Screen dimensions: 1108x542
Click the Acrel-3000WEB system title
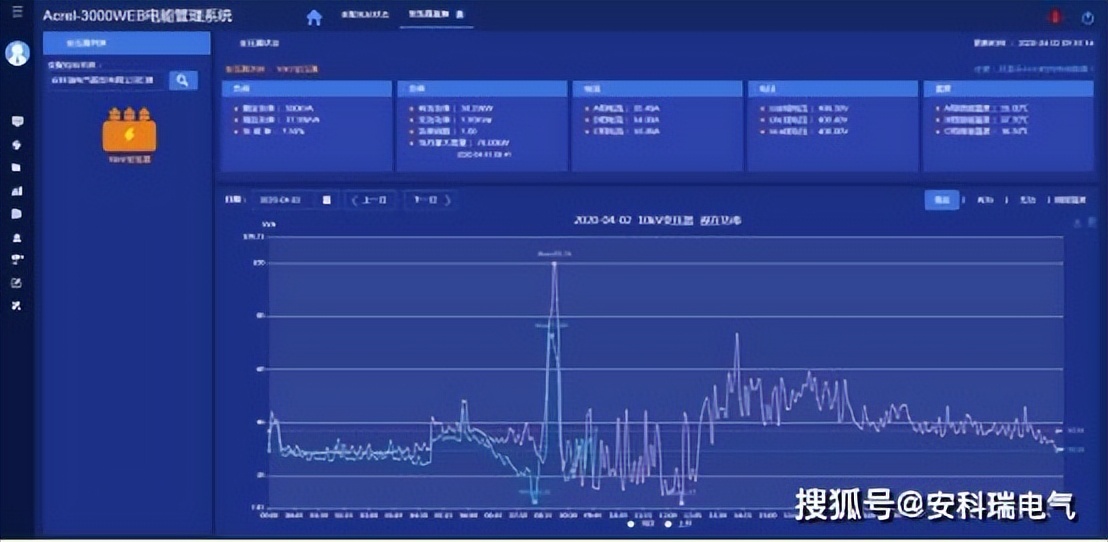tap(137, 16)
